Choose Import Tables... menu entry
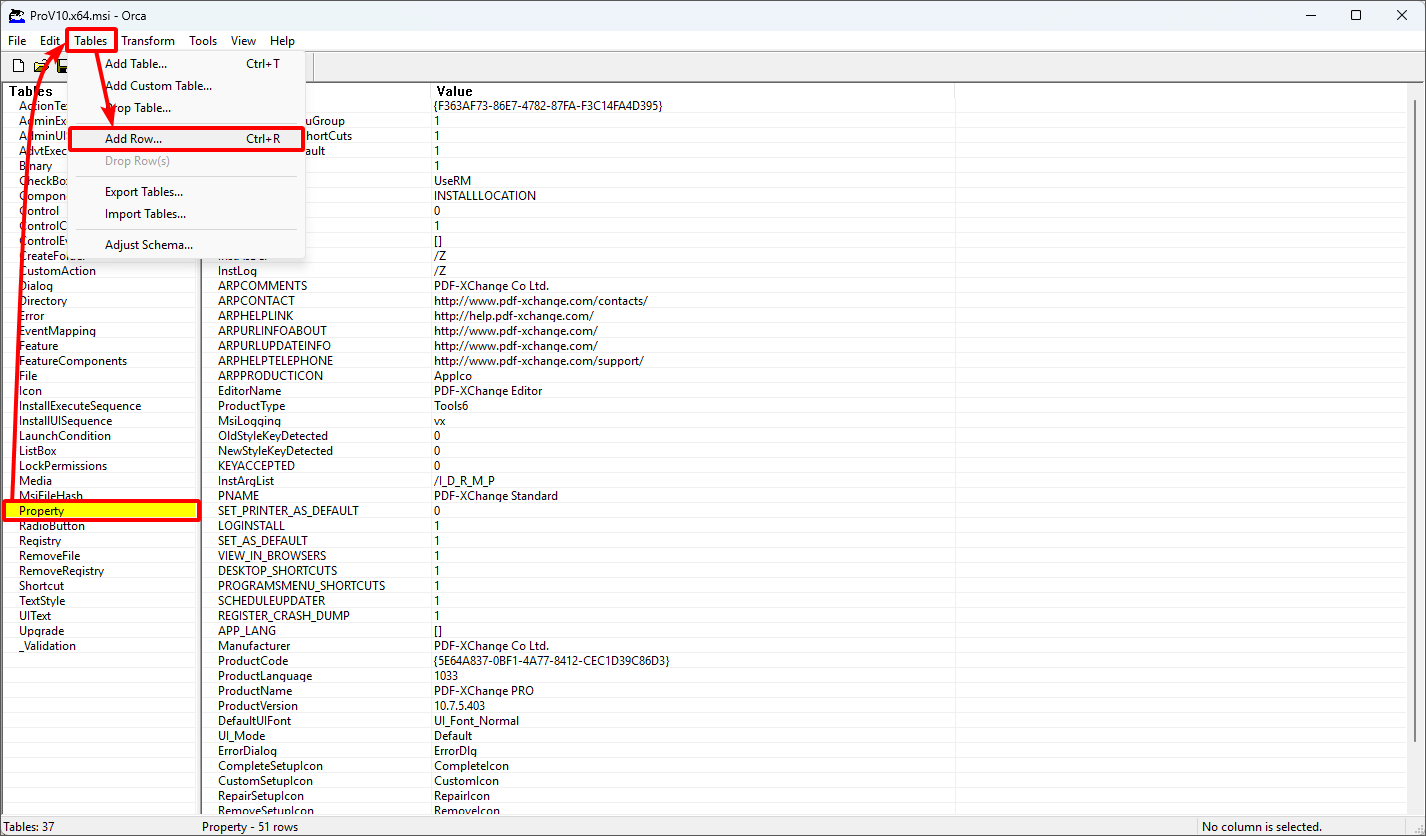 pos(186,214)
